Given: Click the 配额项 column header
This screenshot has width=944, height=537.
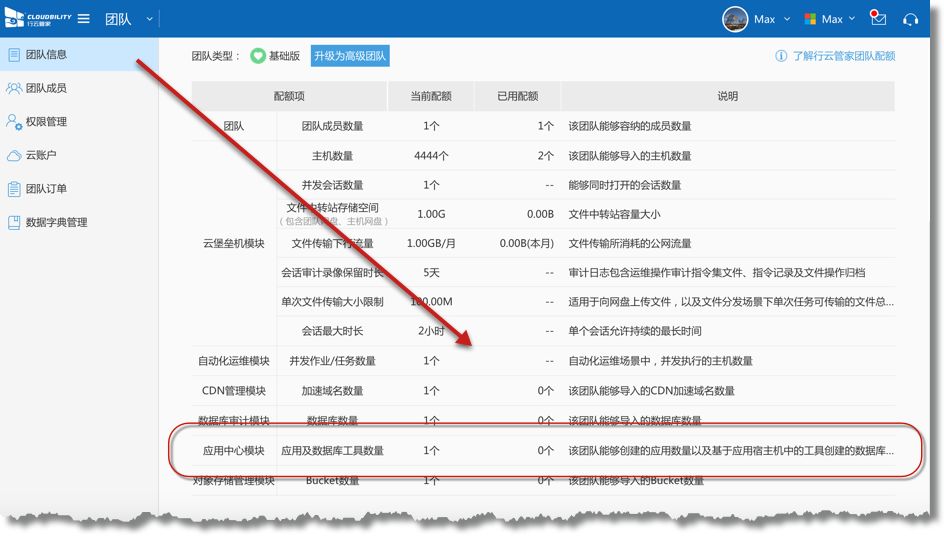Looking at the screenshot, I should [289, 96].
